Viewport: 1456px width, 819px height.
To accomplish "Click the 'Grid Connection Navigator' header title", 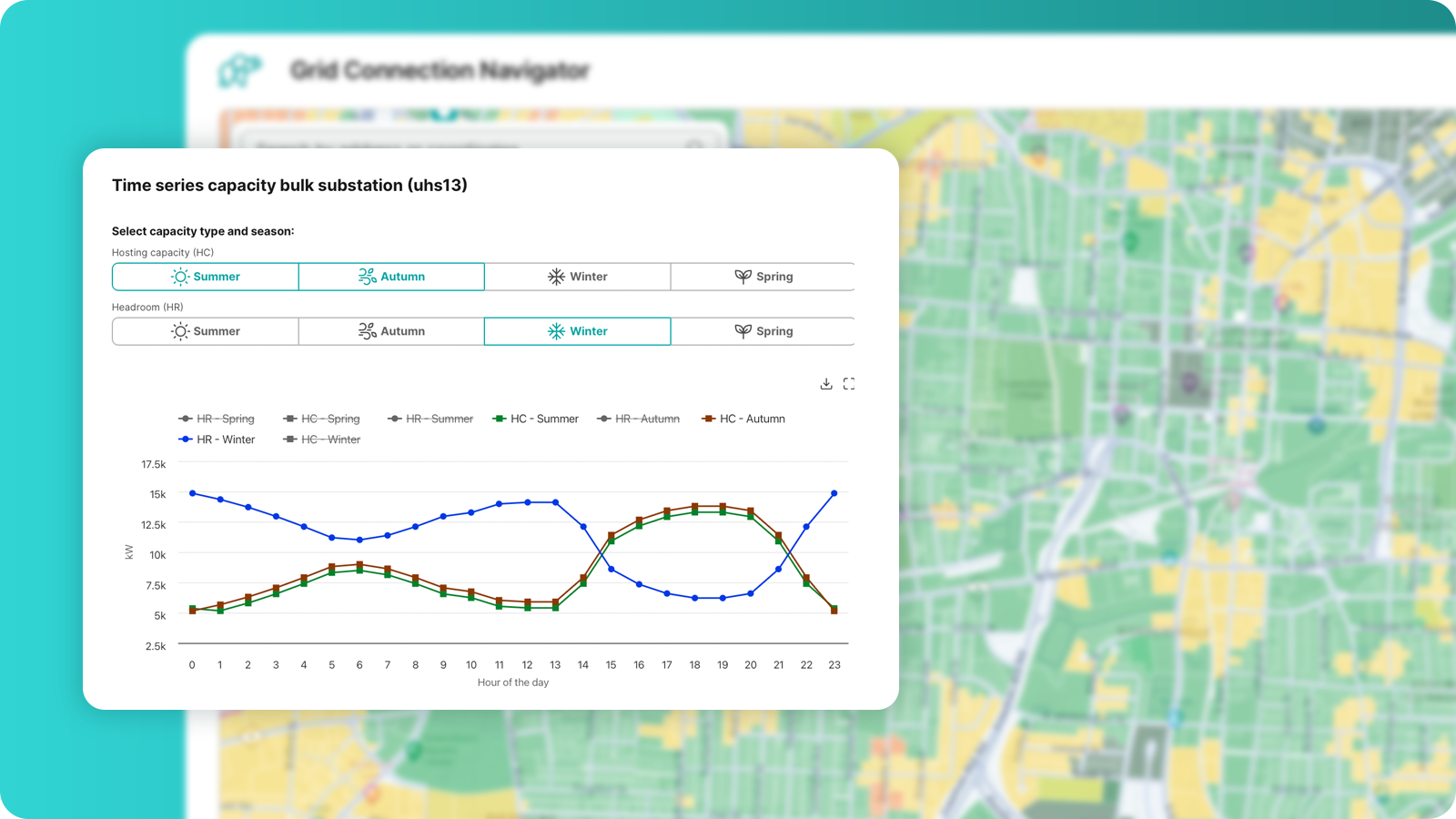I will point(440,70).
